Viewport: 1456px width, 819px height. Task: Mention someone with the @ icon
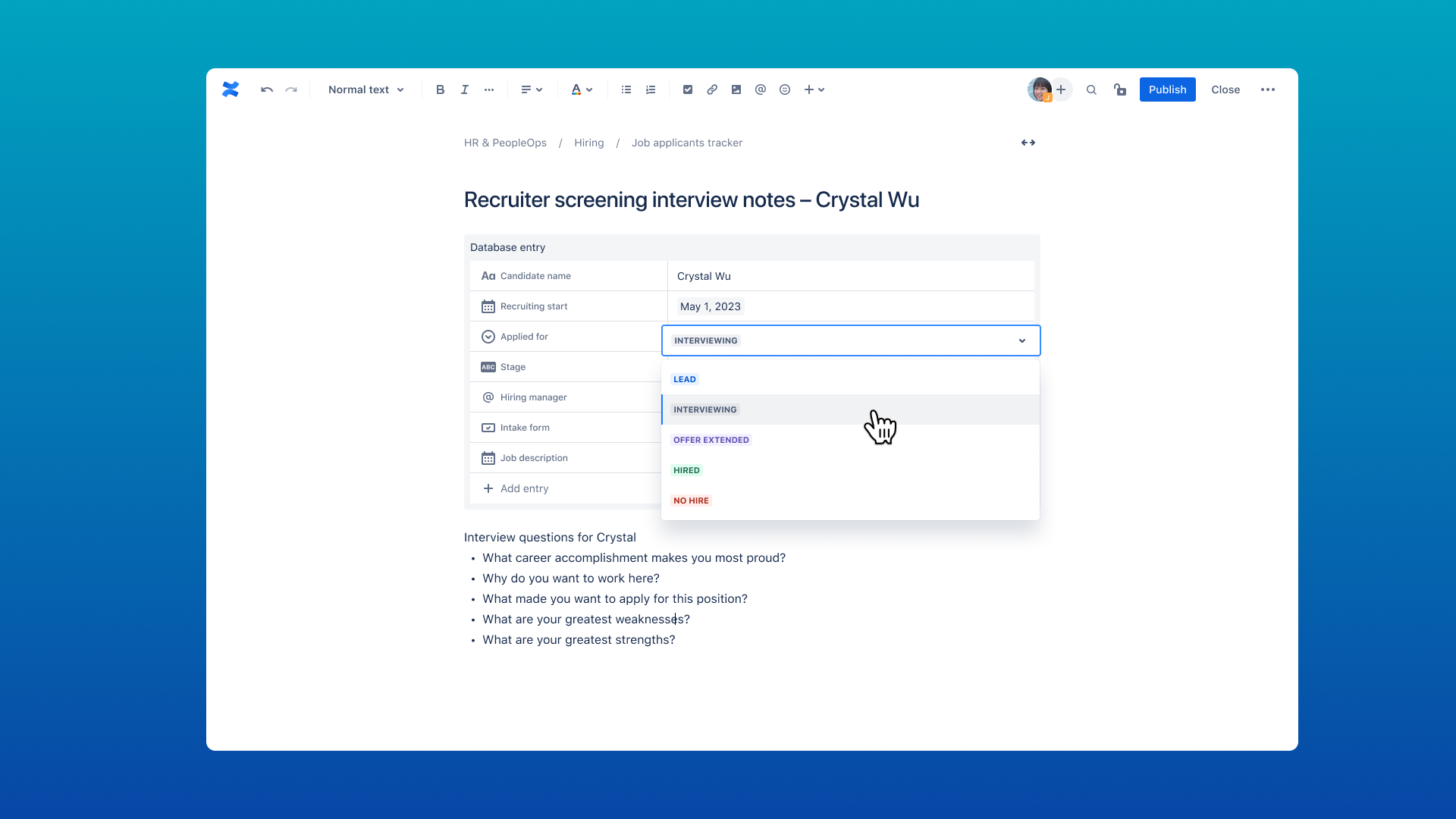tap(760, 89)
